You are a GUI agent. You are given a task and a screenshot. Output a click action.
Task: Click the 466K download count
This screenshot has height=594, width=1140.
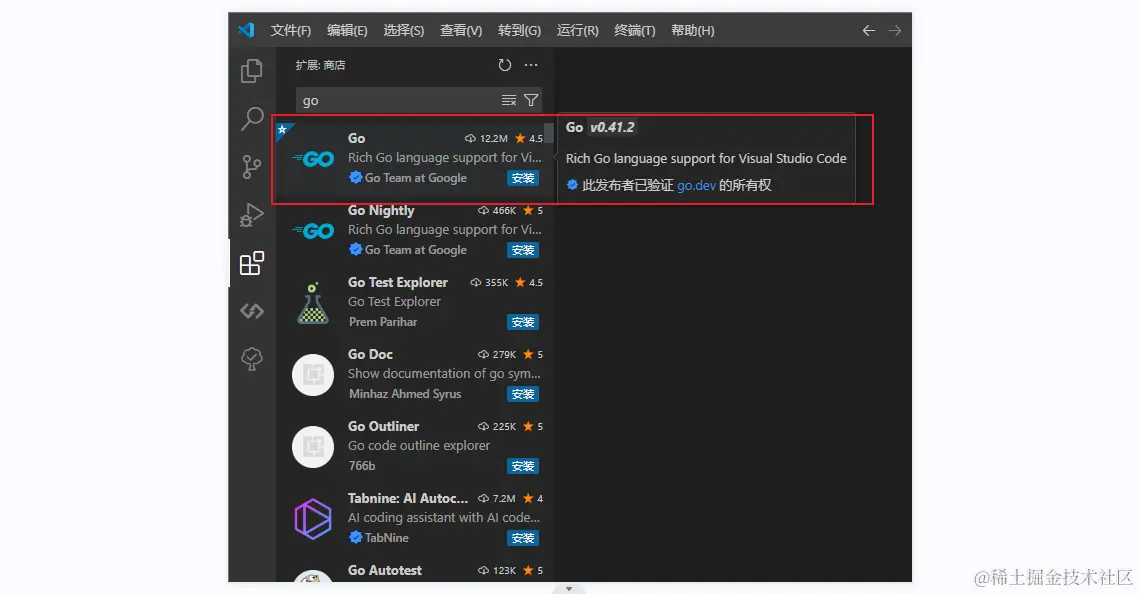(x=497, y=210)
